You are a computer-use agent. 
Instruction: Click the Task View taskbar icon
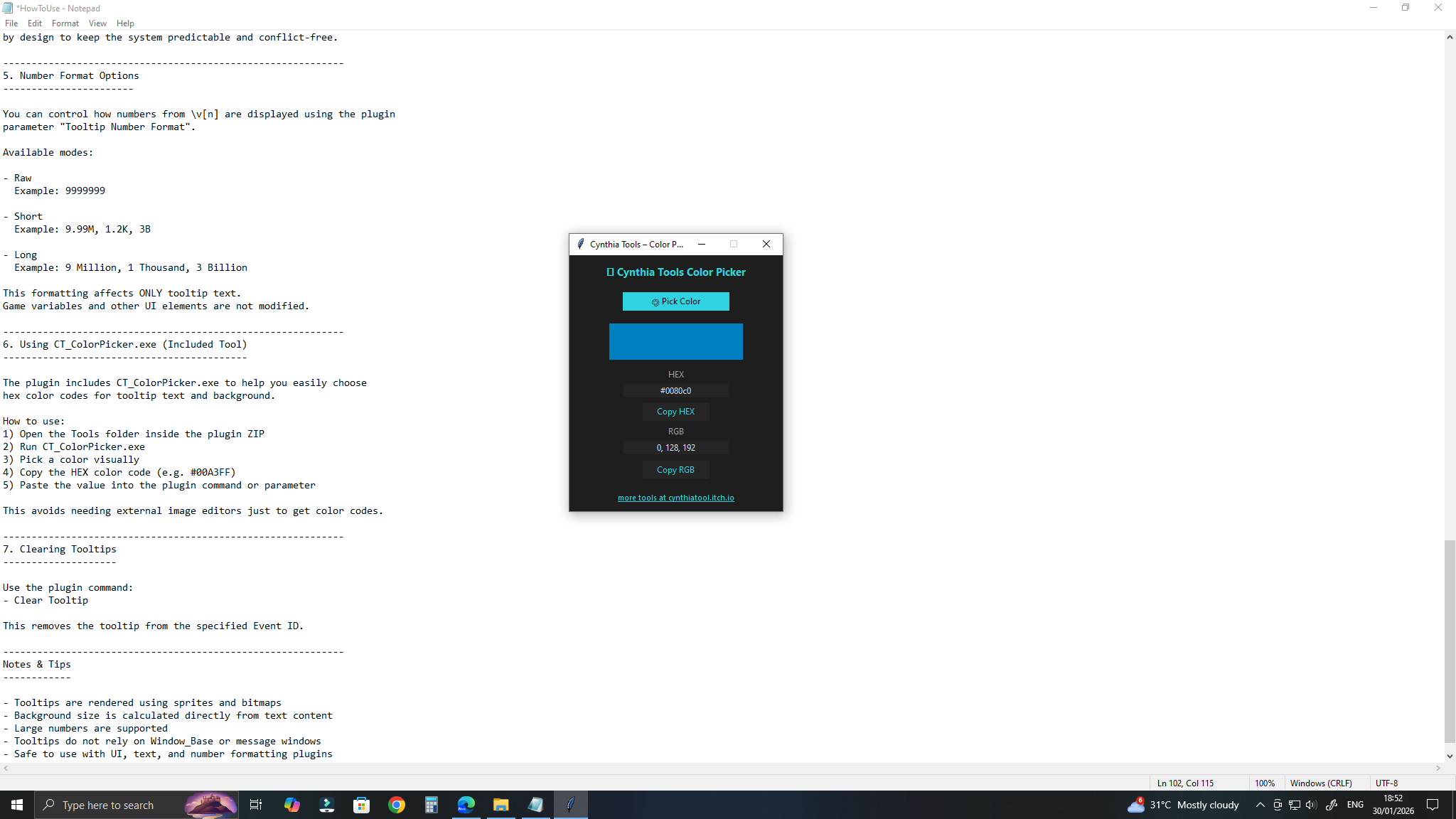tap(256, 805)
